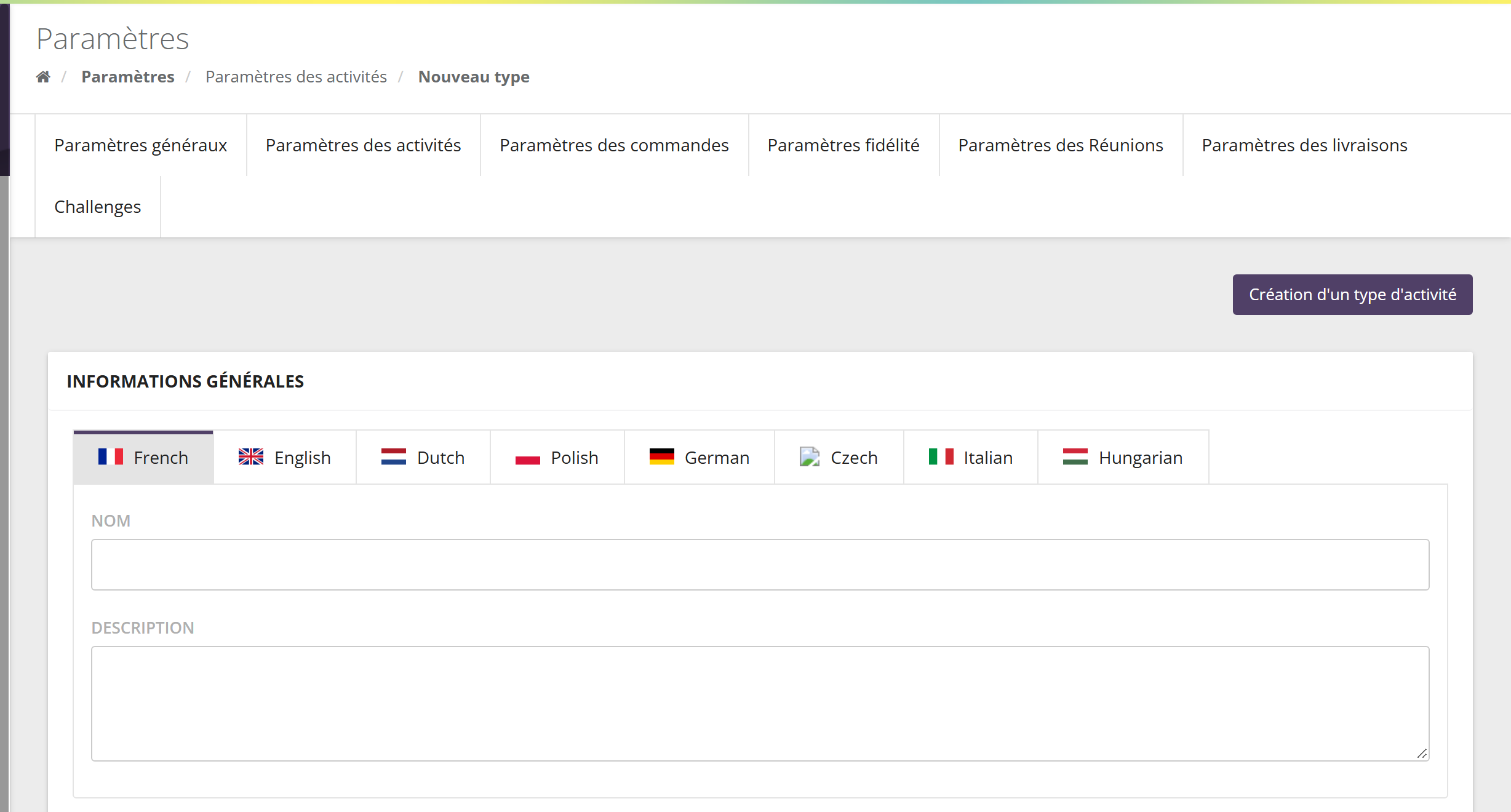
Task: Click the home icon in breadcrumb
Action: click(x=43, y=77)
